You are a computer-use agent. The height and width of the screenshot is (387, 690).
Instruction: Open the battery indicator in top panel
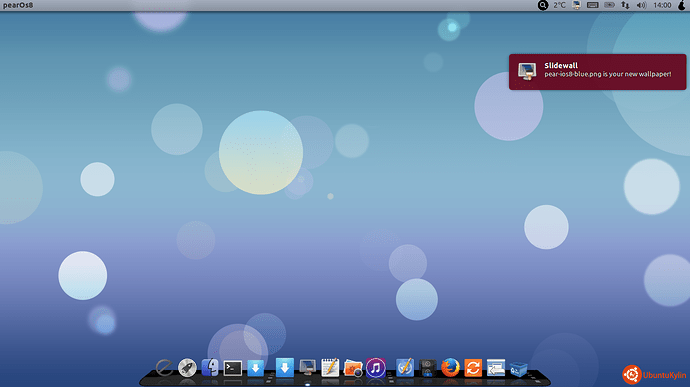click(x=609, y=5)
